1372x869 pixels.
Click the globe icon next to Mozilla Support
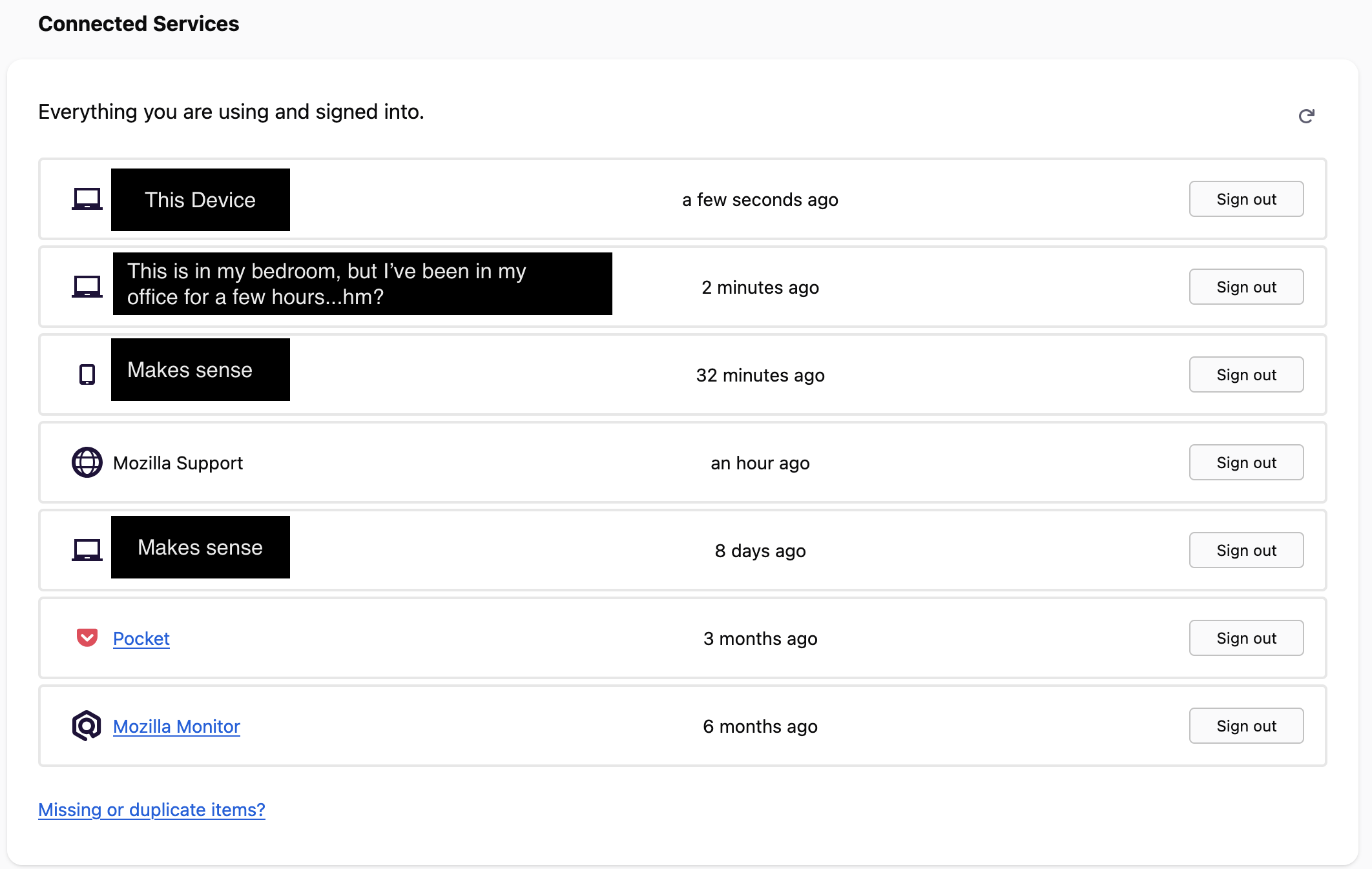coord(87,462)
